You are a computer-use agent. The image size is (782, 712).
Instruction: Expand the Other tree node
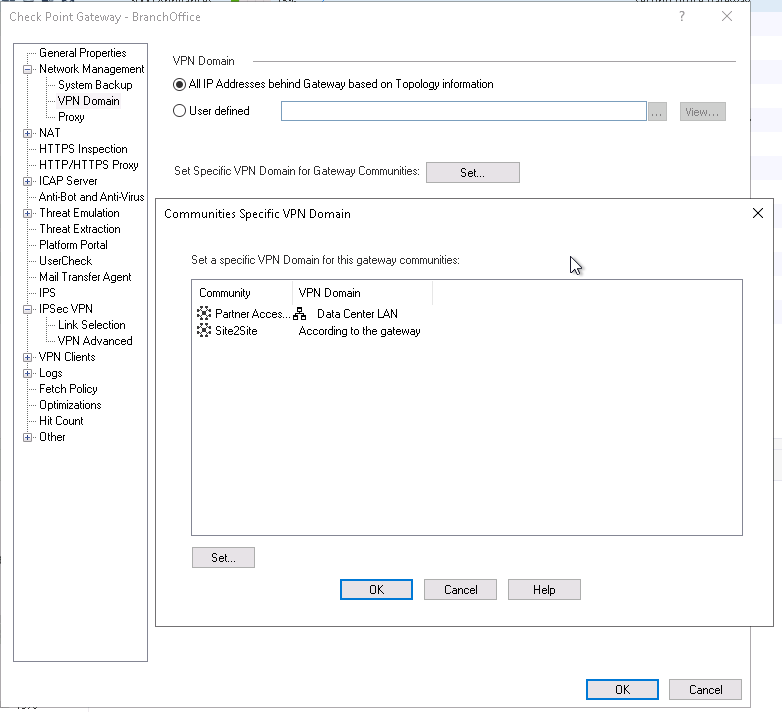[x=27, y=437]
